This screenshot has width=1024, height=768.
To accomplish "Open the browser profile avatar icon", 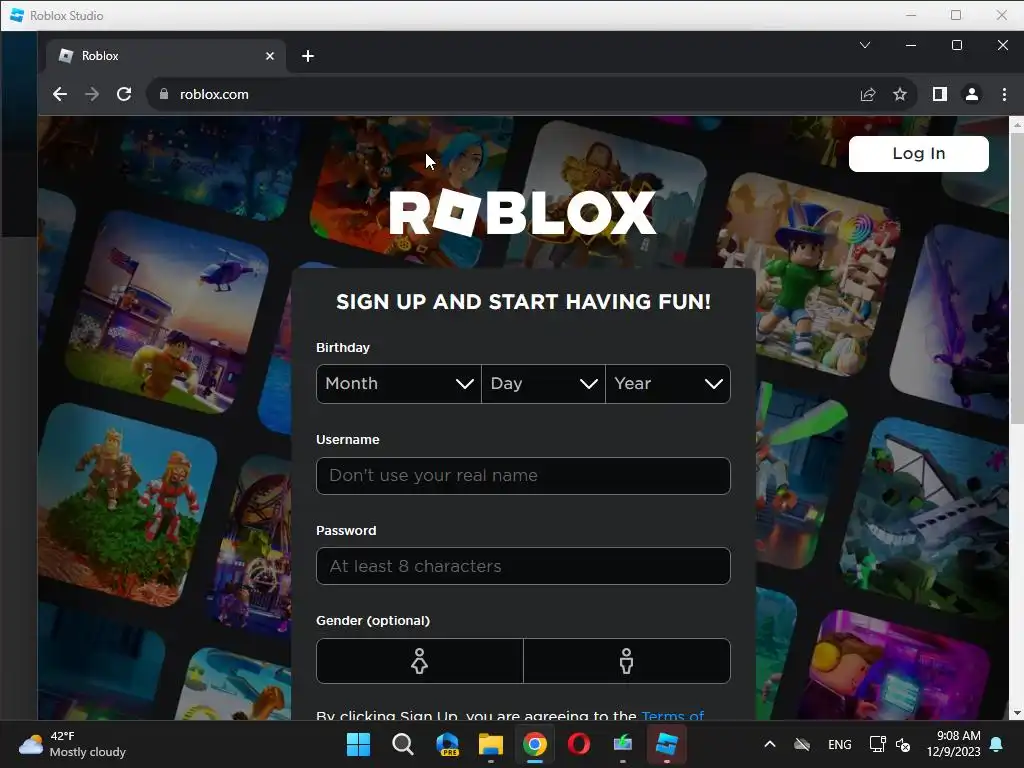I will tap(972, 95).
